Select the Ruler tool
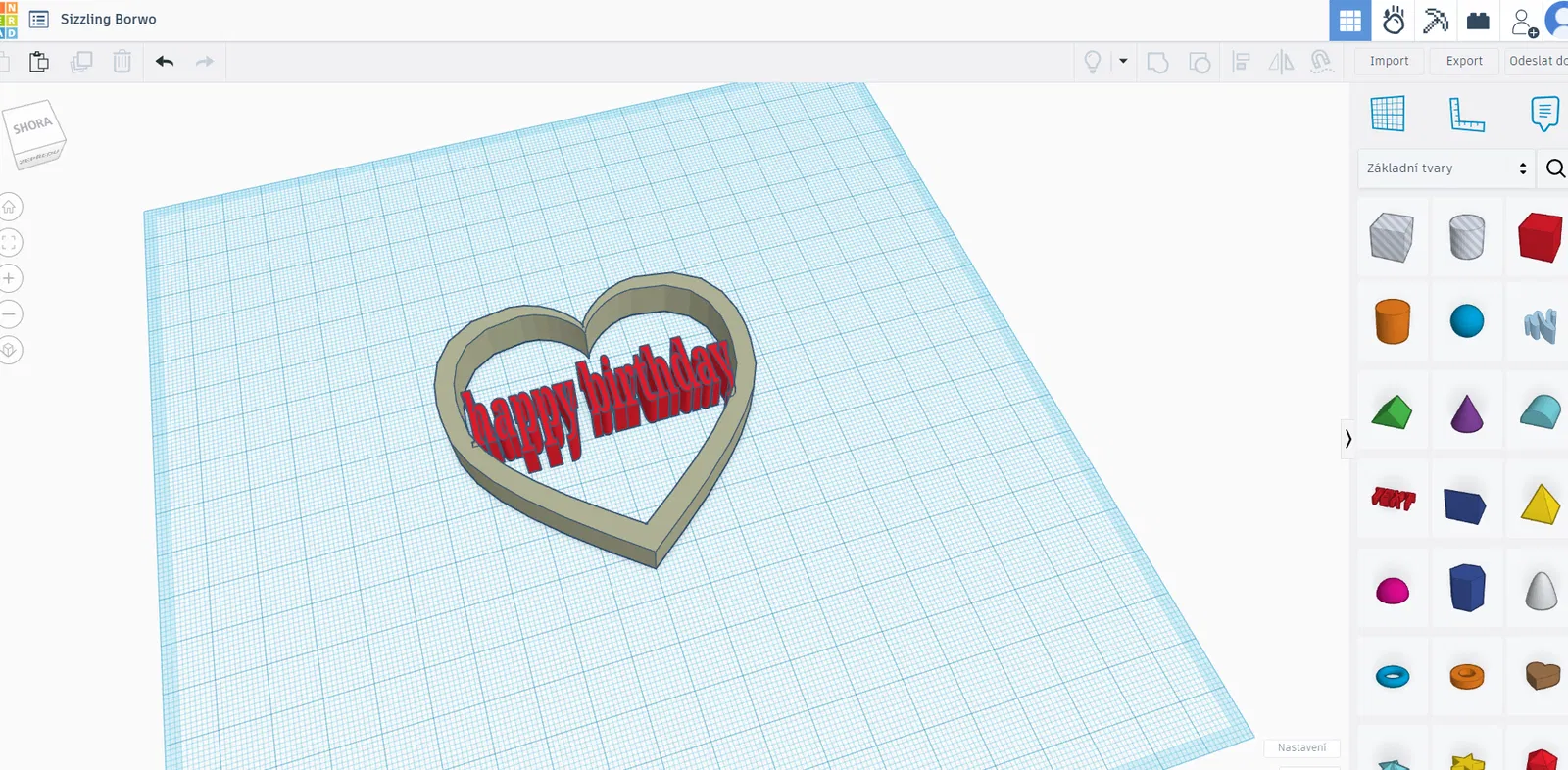 pyautogui.click(x=1467, y=114)
